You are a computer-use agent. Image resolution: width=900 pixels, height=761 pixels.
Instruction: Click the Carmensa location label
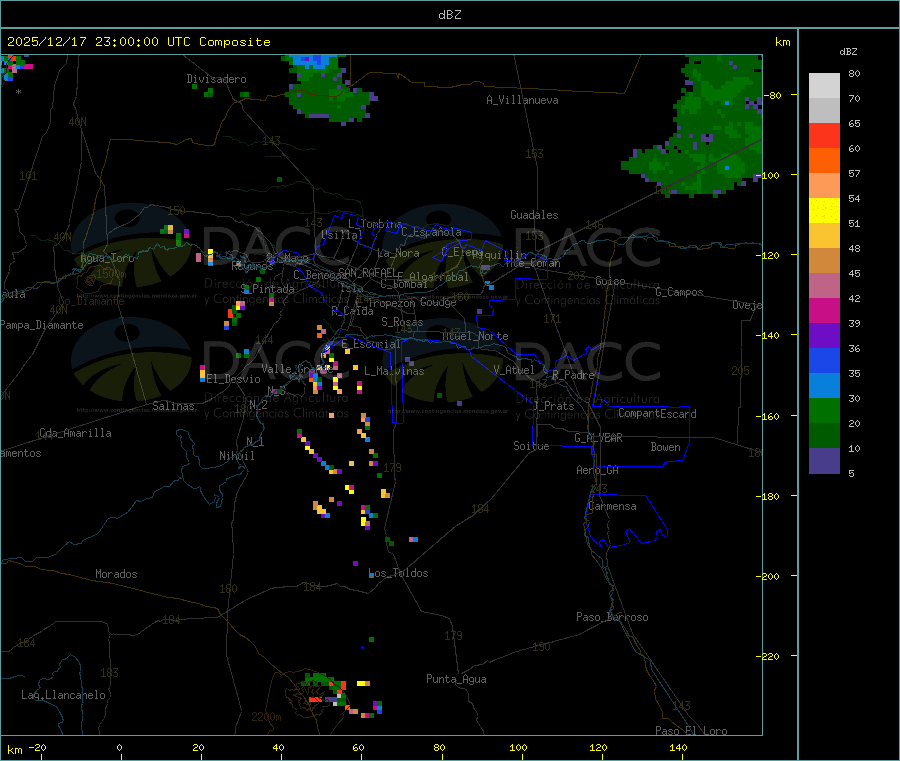(x=612, y=506)
